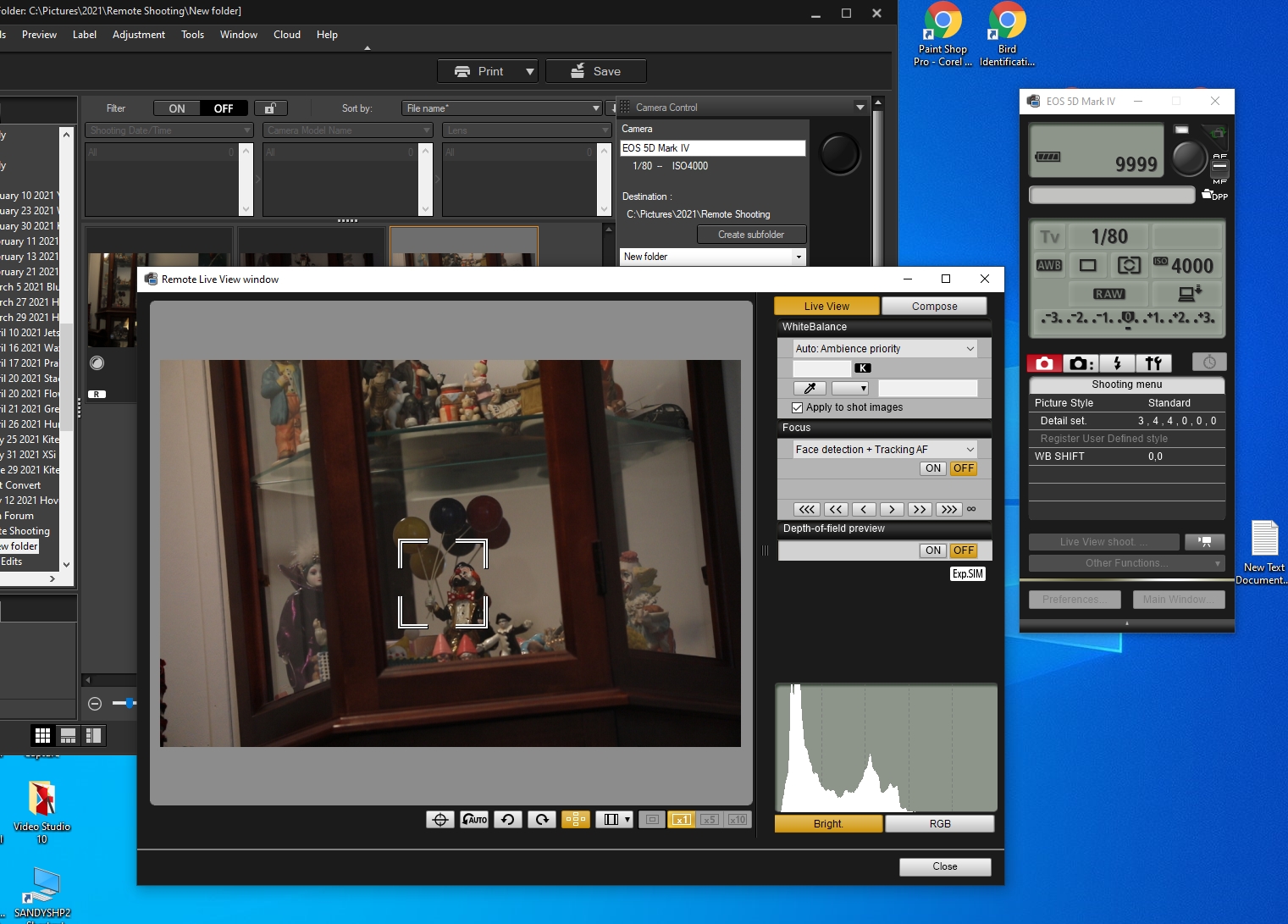Open the flash settings tab icon

1117,363
